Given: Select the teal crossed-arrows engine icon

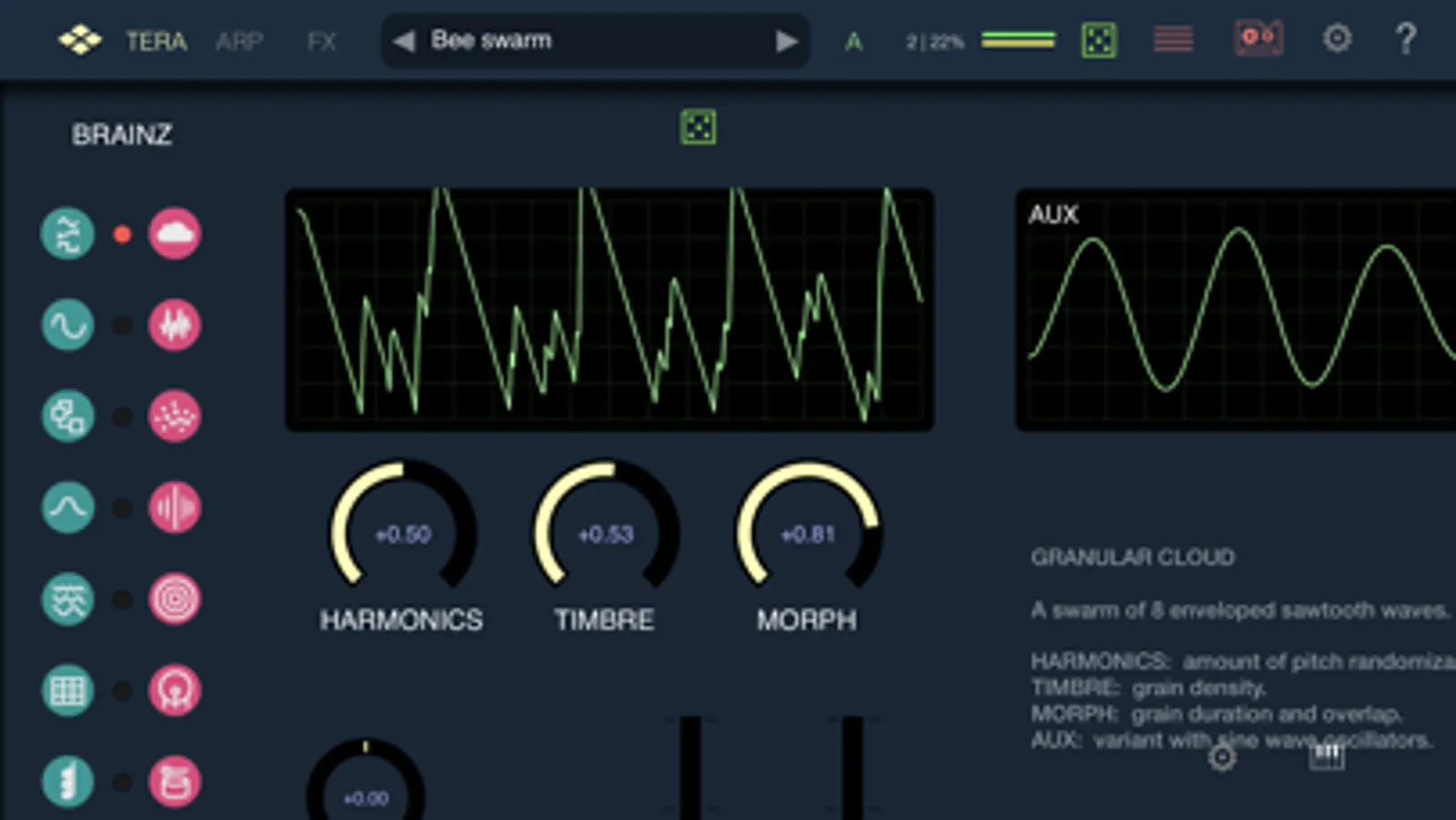Looking at the screenshot, I should pos(68,234).
